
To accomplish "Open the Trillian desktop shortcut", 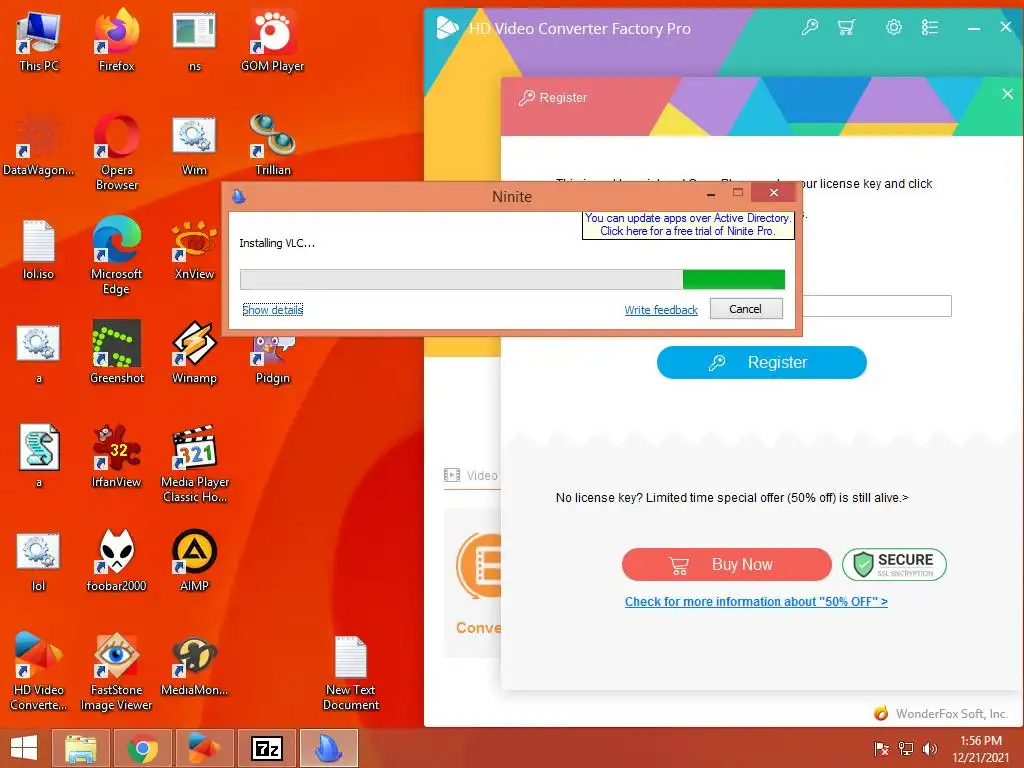I will (x=272, y=146).
